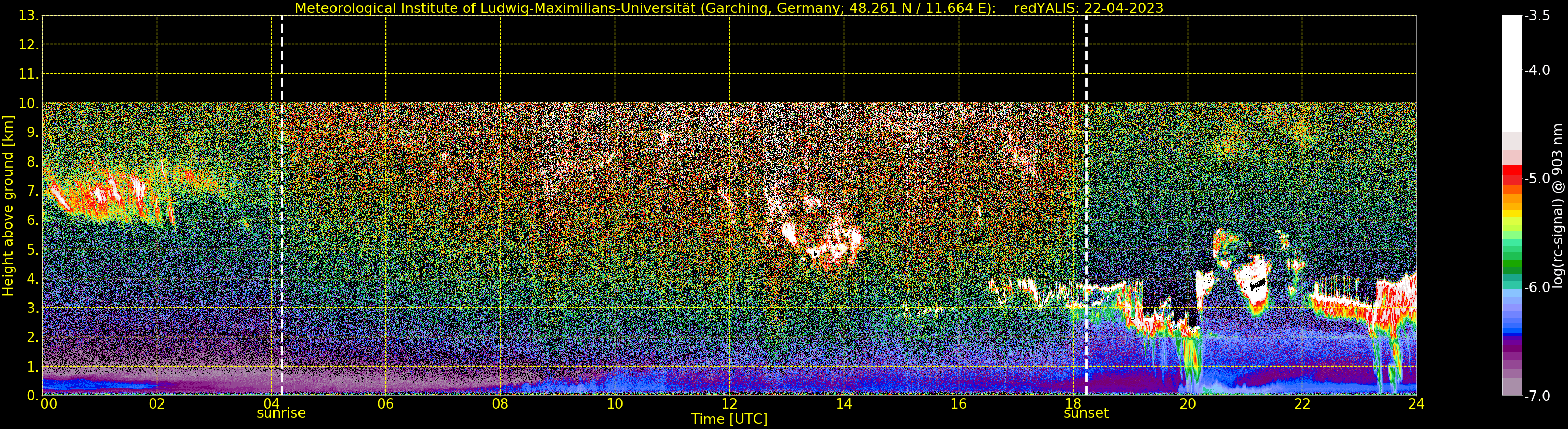This screenshot has width=1568, height=429.
Task: Click the '12.' tick on the height axis
Action: click(x=29, y=45)
